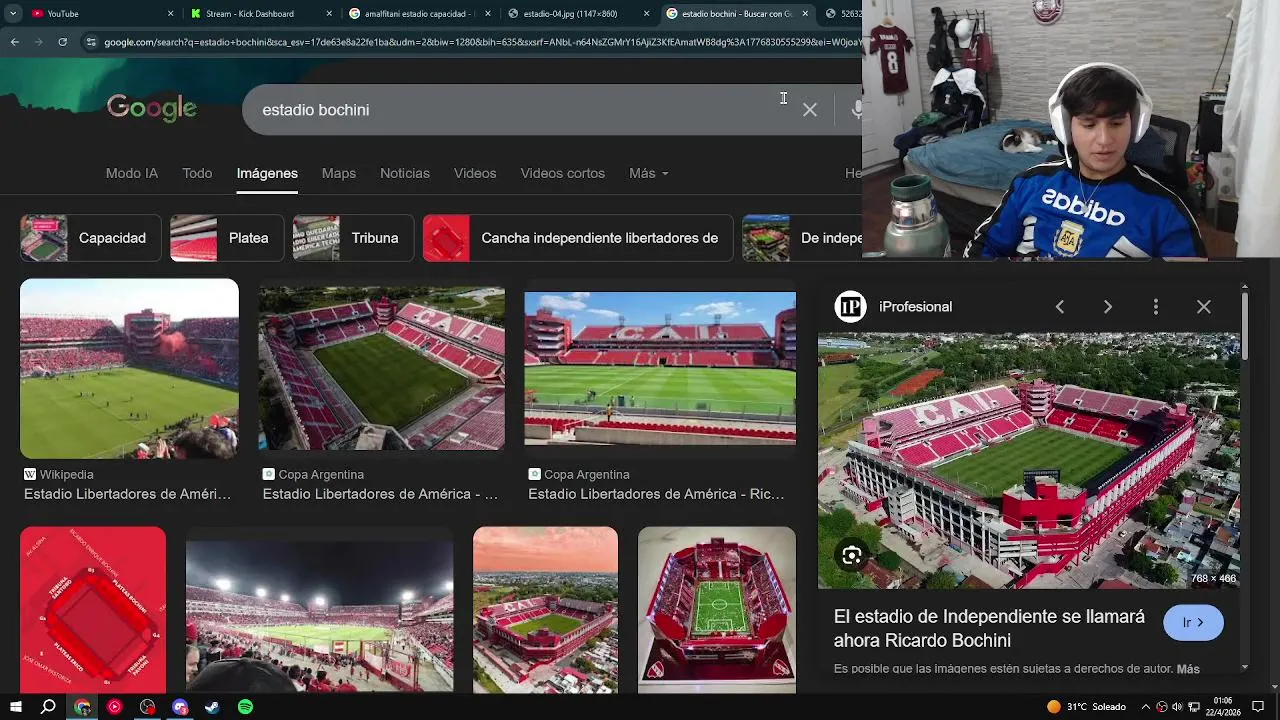The width and height of the screenshot is (1280, 720).
Task: Clear the search text with the X icon
Action: (x=810, y=110)
